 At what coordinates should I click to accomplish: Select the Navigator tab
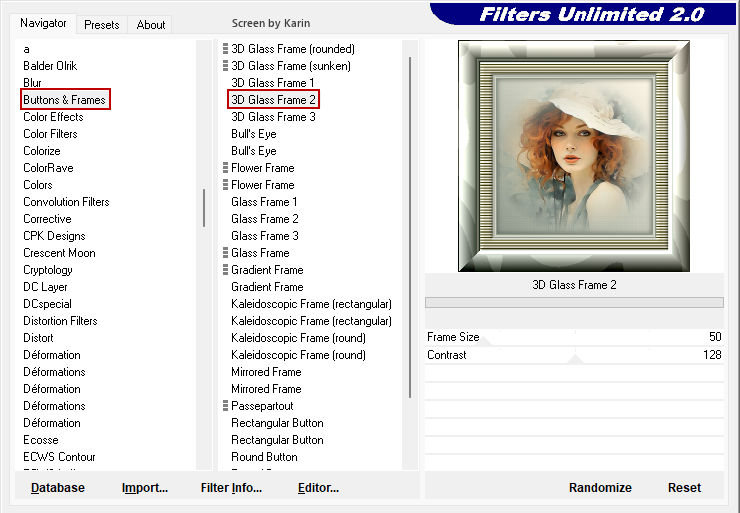pyautogui.click(x=44, y=23)
